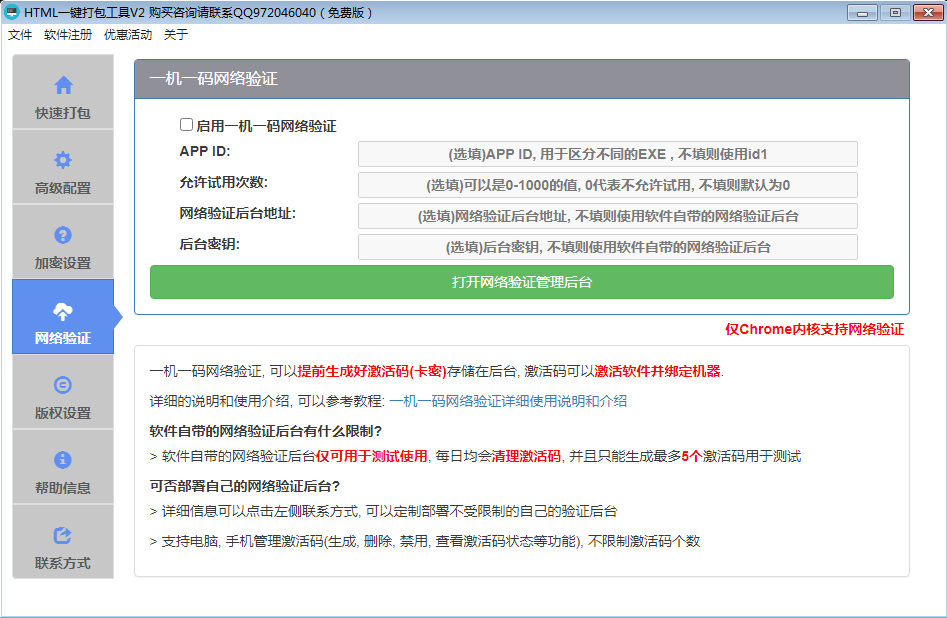Click the 网络验证后台地址 input field
The width and height of the screenshot is (947, 618).
pyautogui.click(x=607, y=216)
